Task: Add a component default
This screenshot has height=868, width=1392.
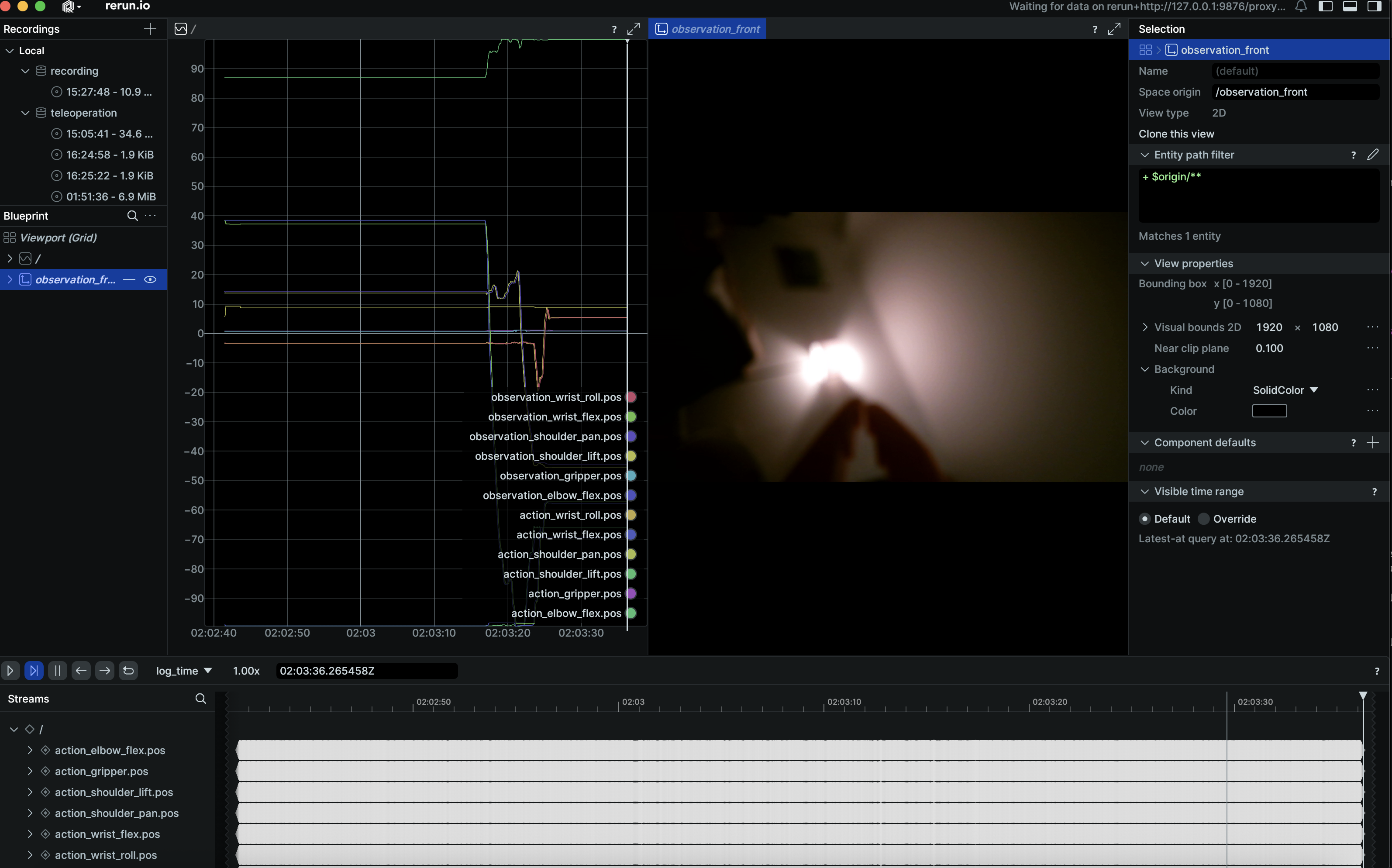Action: pos(1372,442)
